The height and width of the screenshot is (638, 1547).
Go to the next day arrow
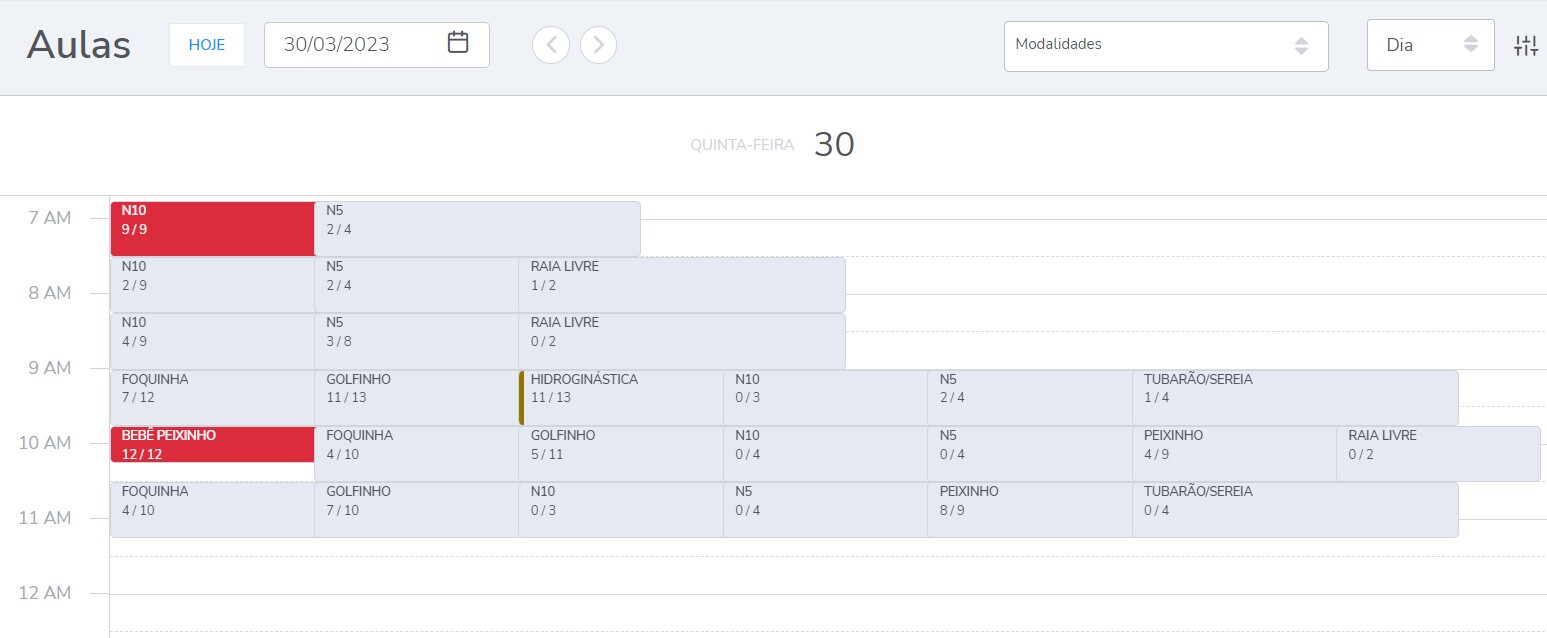(598, 44)
